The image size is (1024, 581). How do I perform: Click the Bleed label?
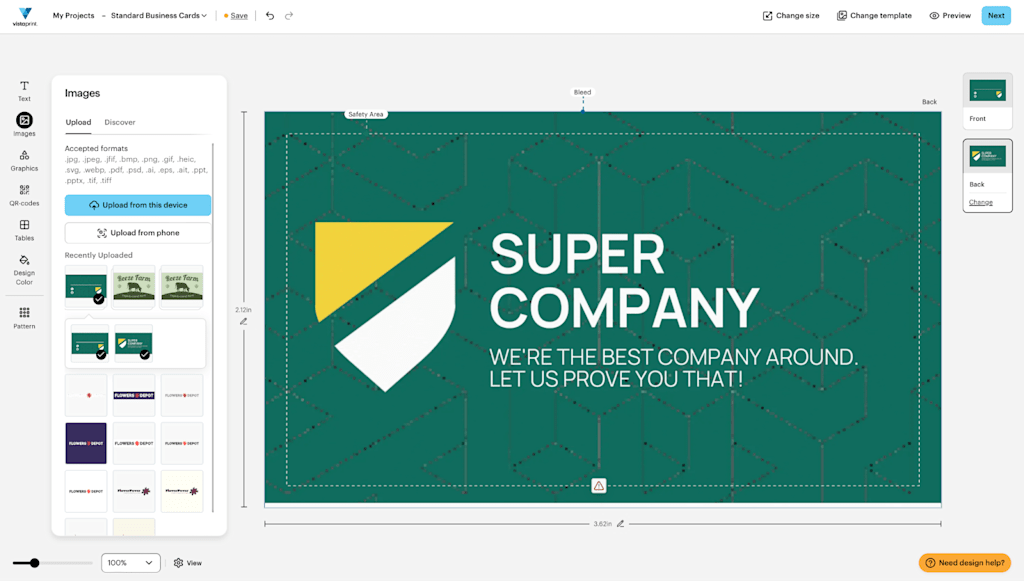(x=583, y=92)
